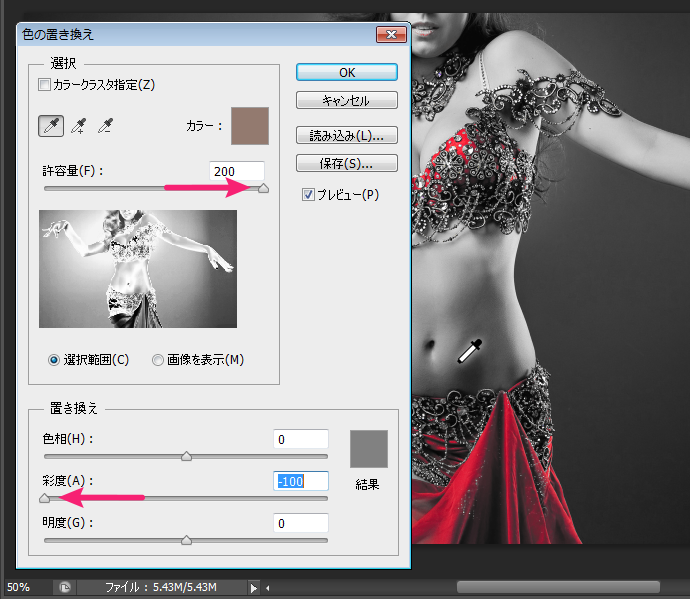Click the 色相 value input field
The height and width of the screenshot is (599, 690).
click(x=301, y=439)
